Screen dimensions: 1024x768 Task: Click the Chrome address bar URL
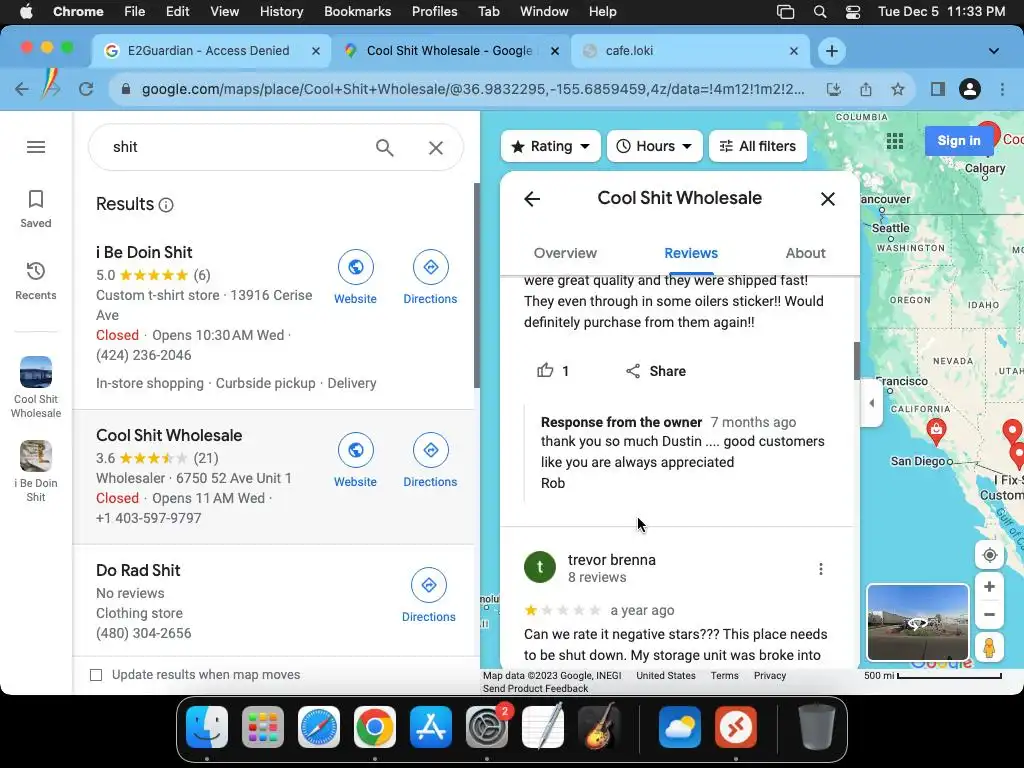[473, 89]
